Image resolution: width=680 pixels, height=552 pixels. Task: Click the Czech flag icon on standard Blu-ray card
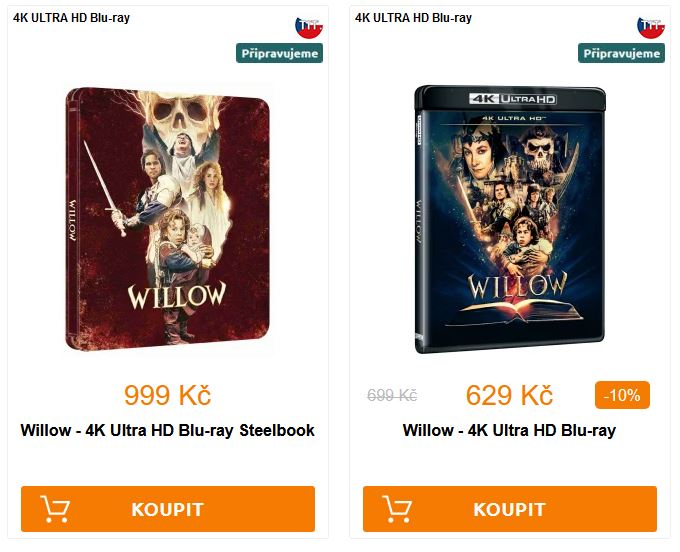(651, 28)
